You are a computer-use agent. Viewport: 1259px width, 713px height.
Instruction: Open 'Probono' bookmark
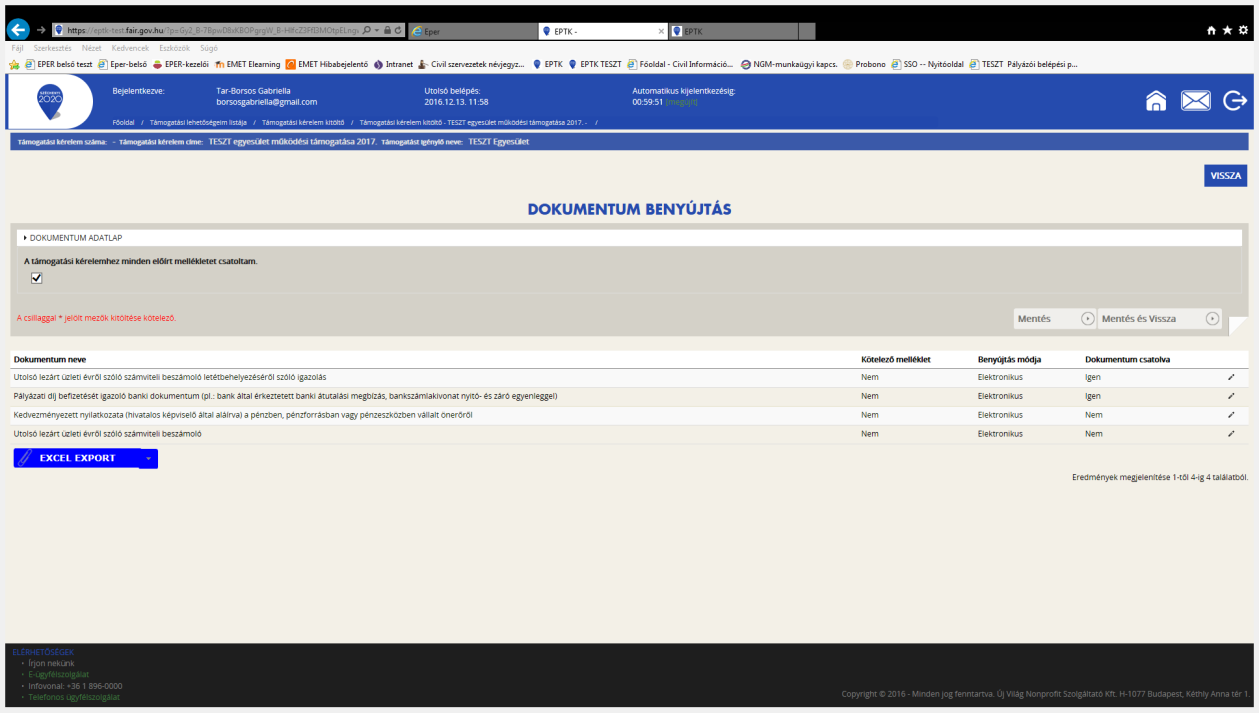(x=865, y=64)
